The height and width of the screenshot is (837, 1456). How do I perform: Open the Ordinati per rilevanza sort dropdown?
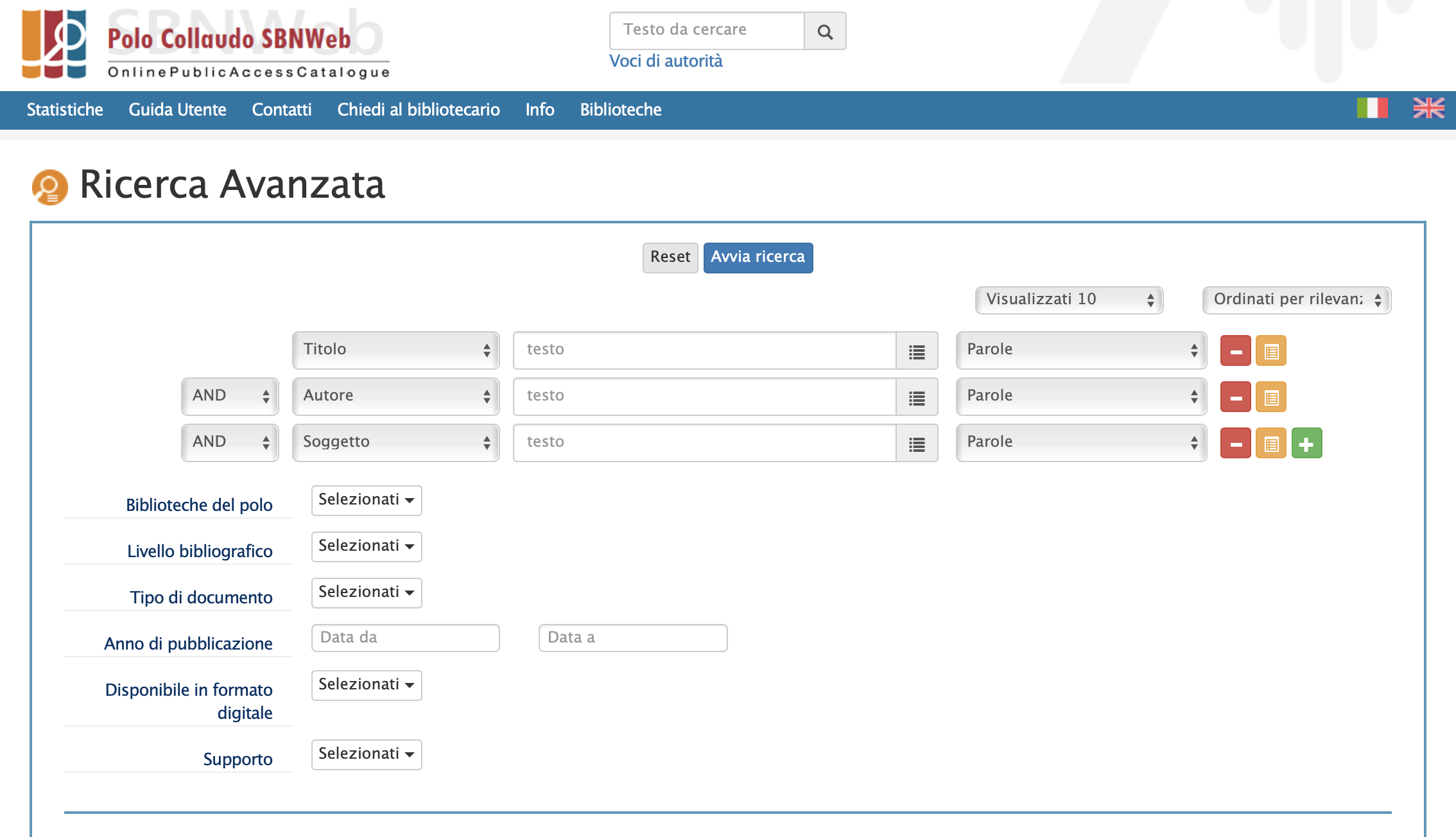[1296, 300]
